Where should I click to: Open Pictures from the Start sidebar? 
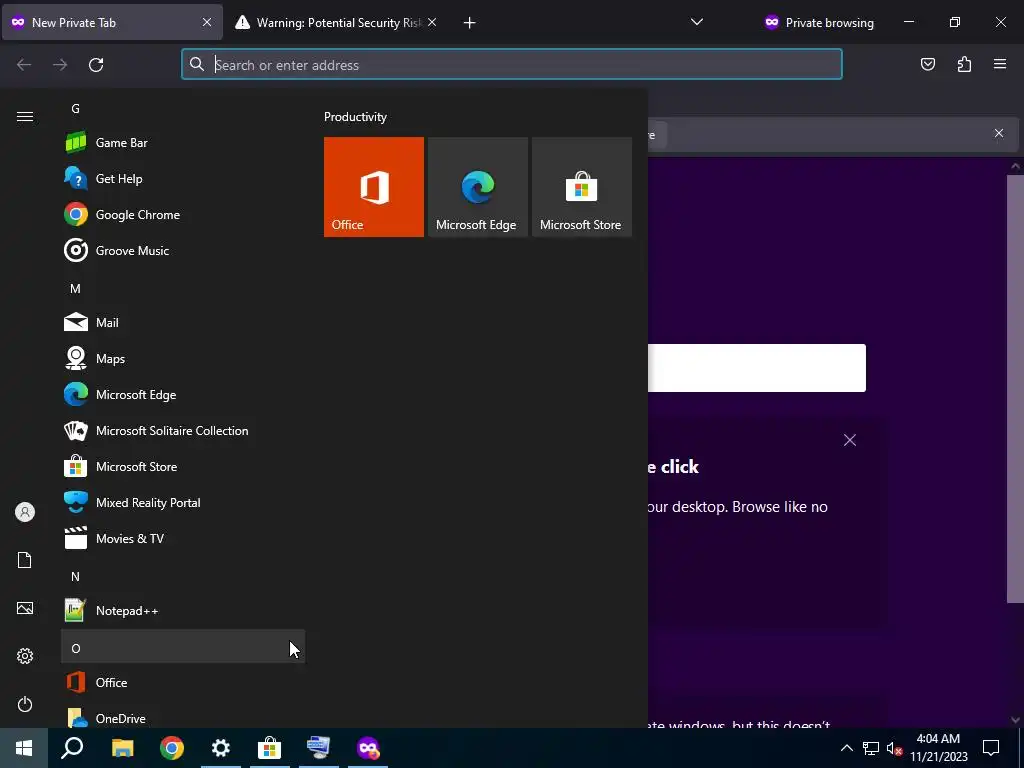click(x=25, y=608)
